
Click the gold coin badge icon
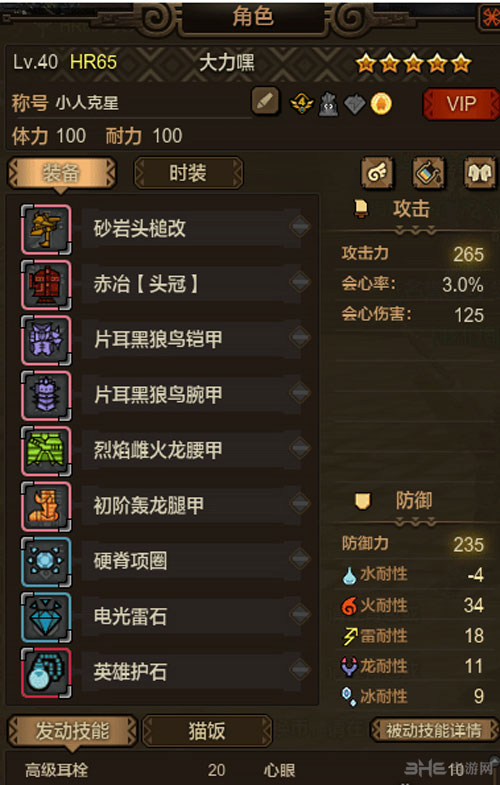point(381,104)
